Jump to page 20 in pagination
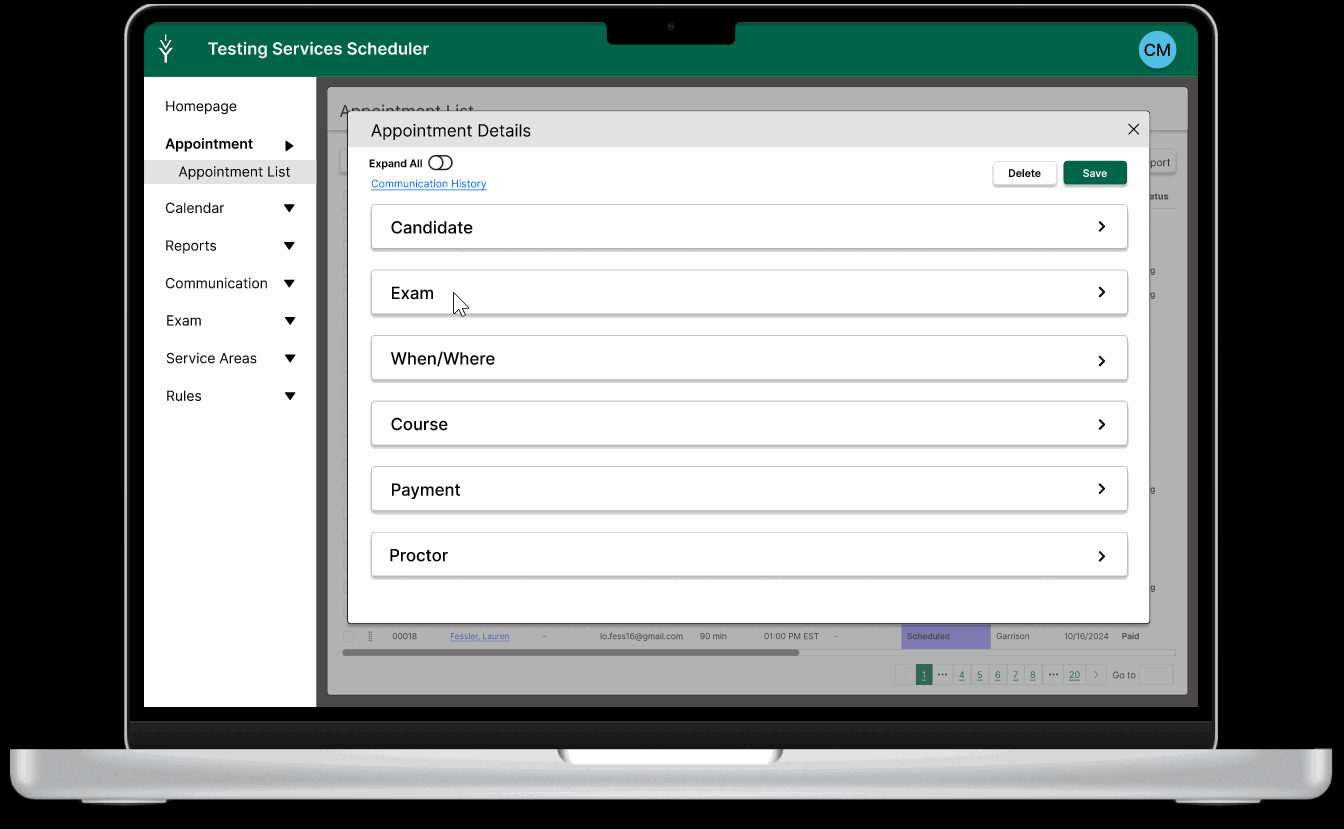The height and width of the screenshot is (829, 1344). coord(1074,675)
